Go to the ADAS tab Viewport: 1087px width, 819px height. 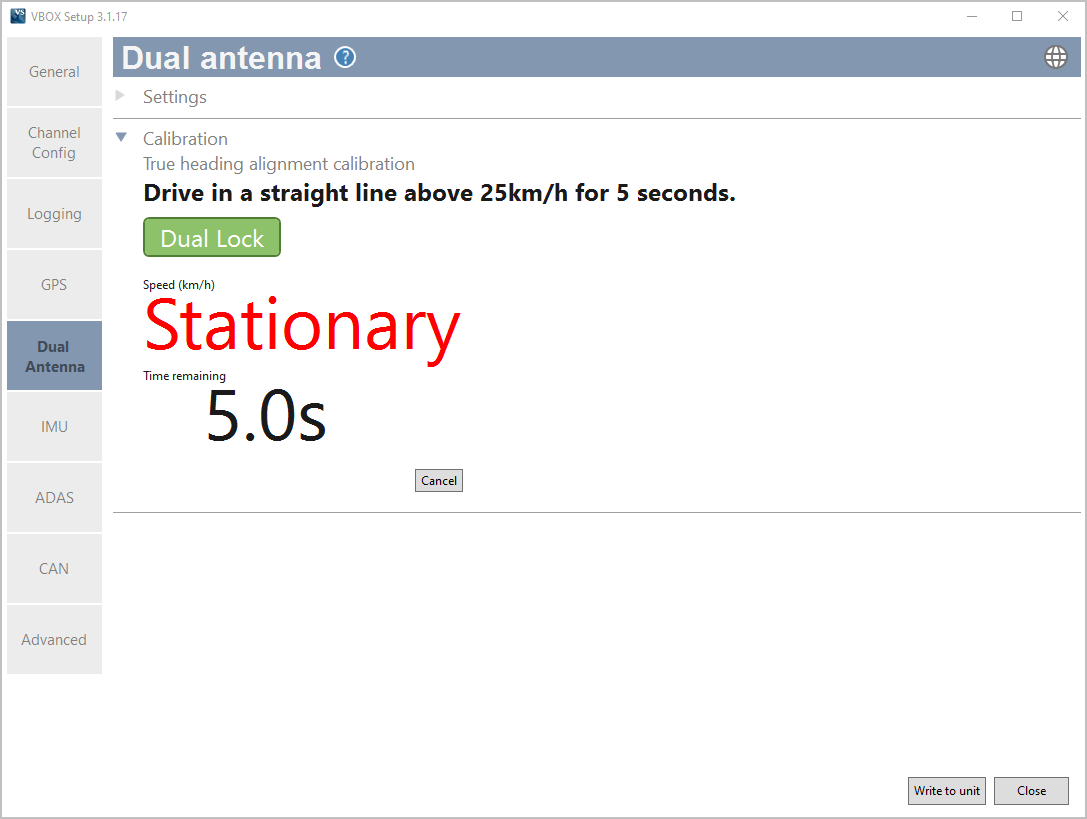point(54,498)
